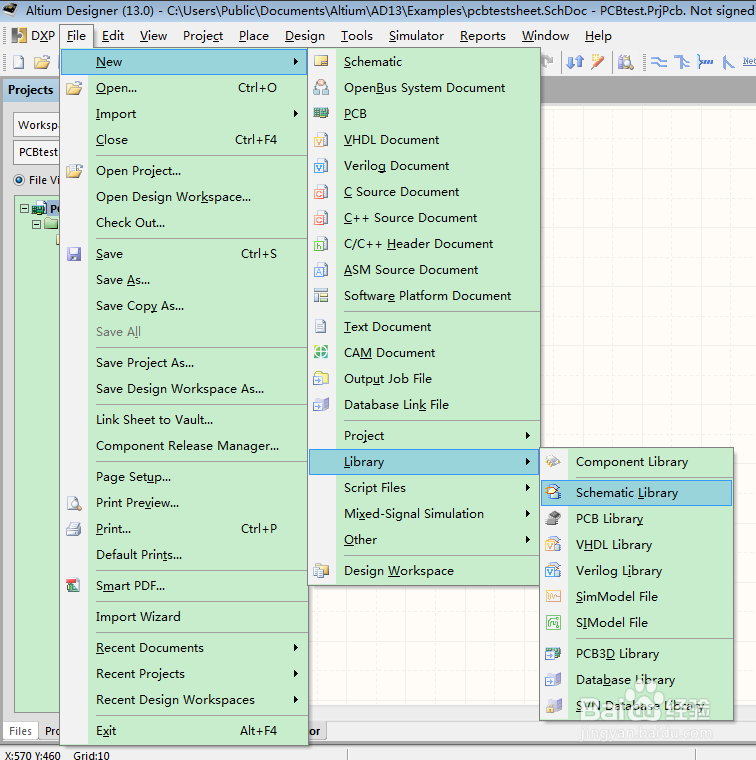The height and width of the screenshot is (760, 756).
Task: Click the Verilog Document icon
Action: [321, 166]
